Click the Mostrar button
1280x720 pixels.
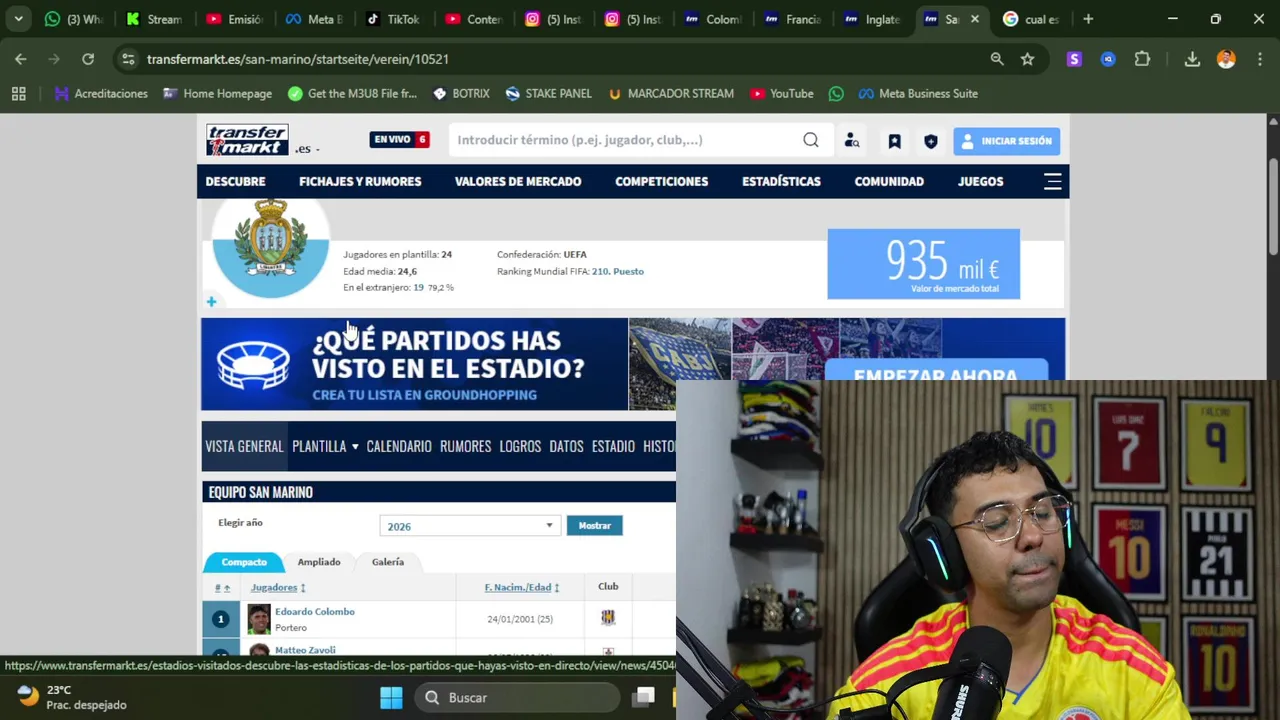594,525
